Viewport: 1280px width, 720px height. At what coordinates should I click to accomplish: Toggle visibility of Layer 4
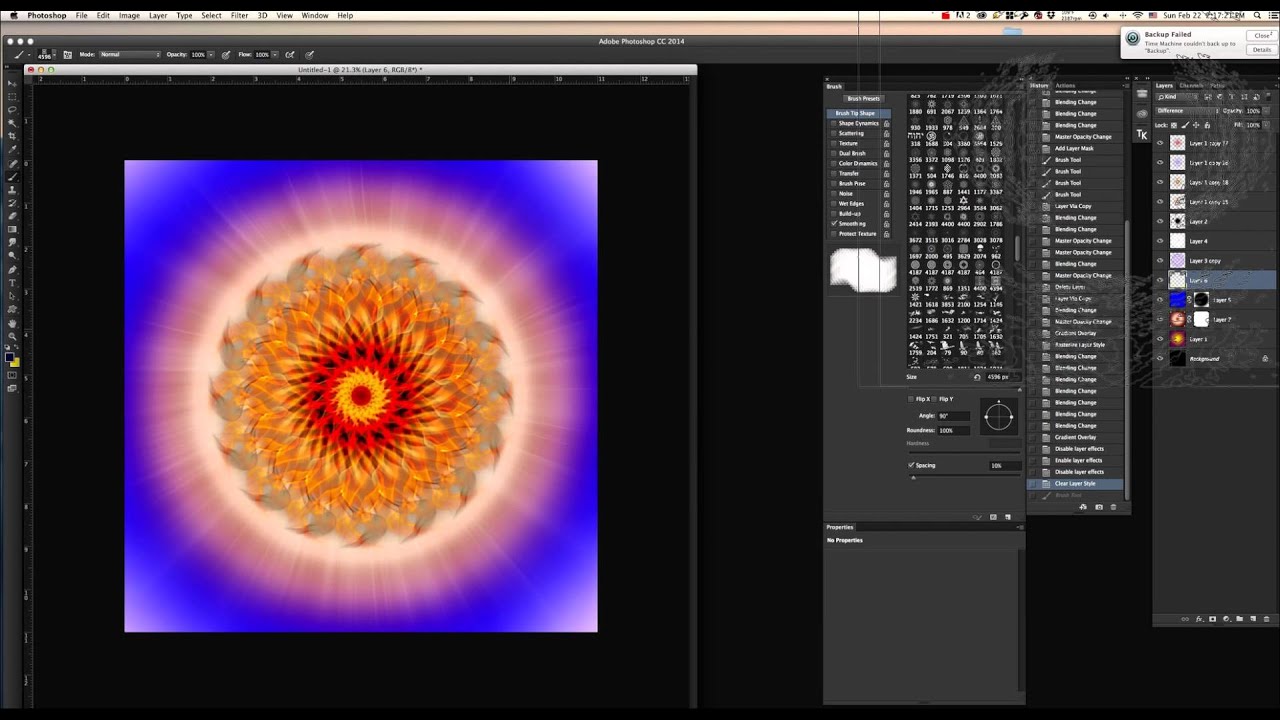[x=1160, y=241]
